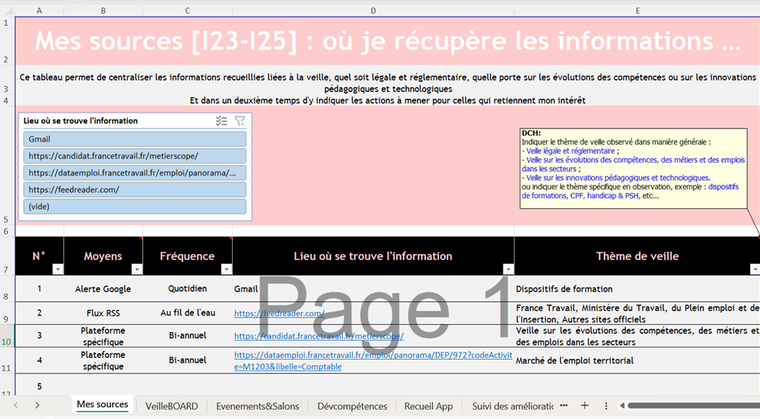The width and height of the screenshot is (760, 419).
Task: Open the Moyens column filter dropdown
Action: click(x=136, y=270)
